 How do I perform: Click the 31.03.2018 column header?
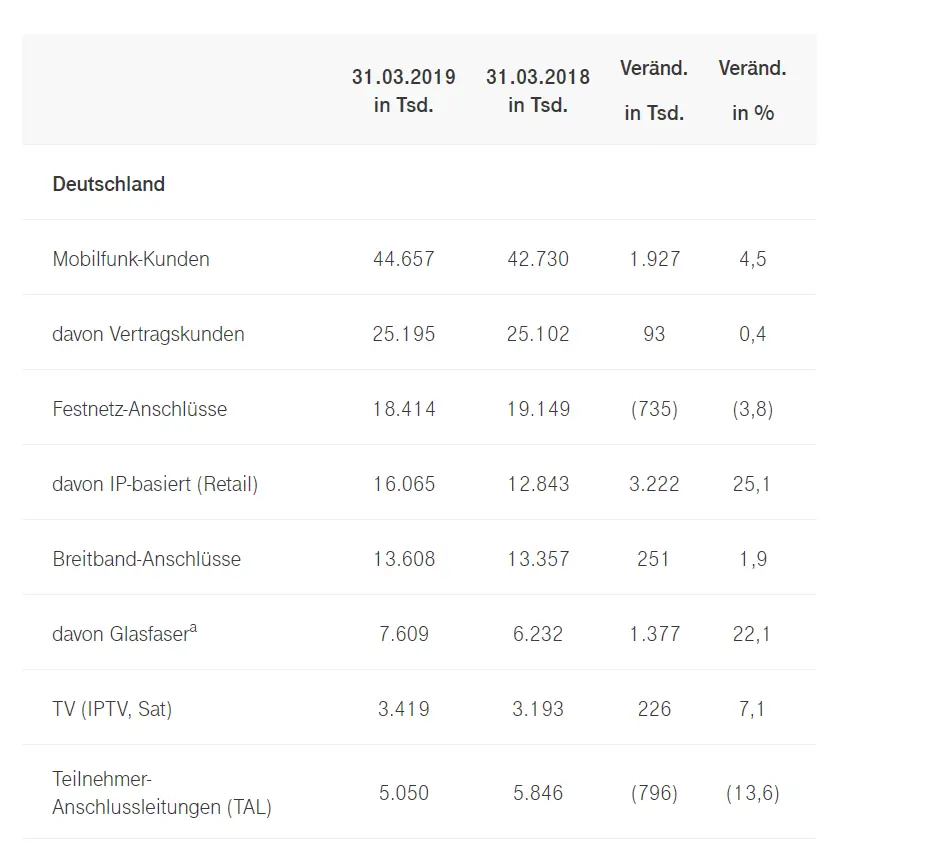(x=538, y=90)
